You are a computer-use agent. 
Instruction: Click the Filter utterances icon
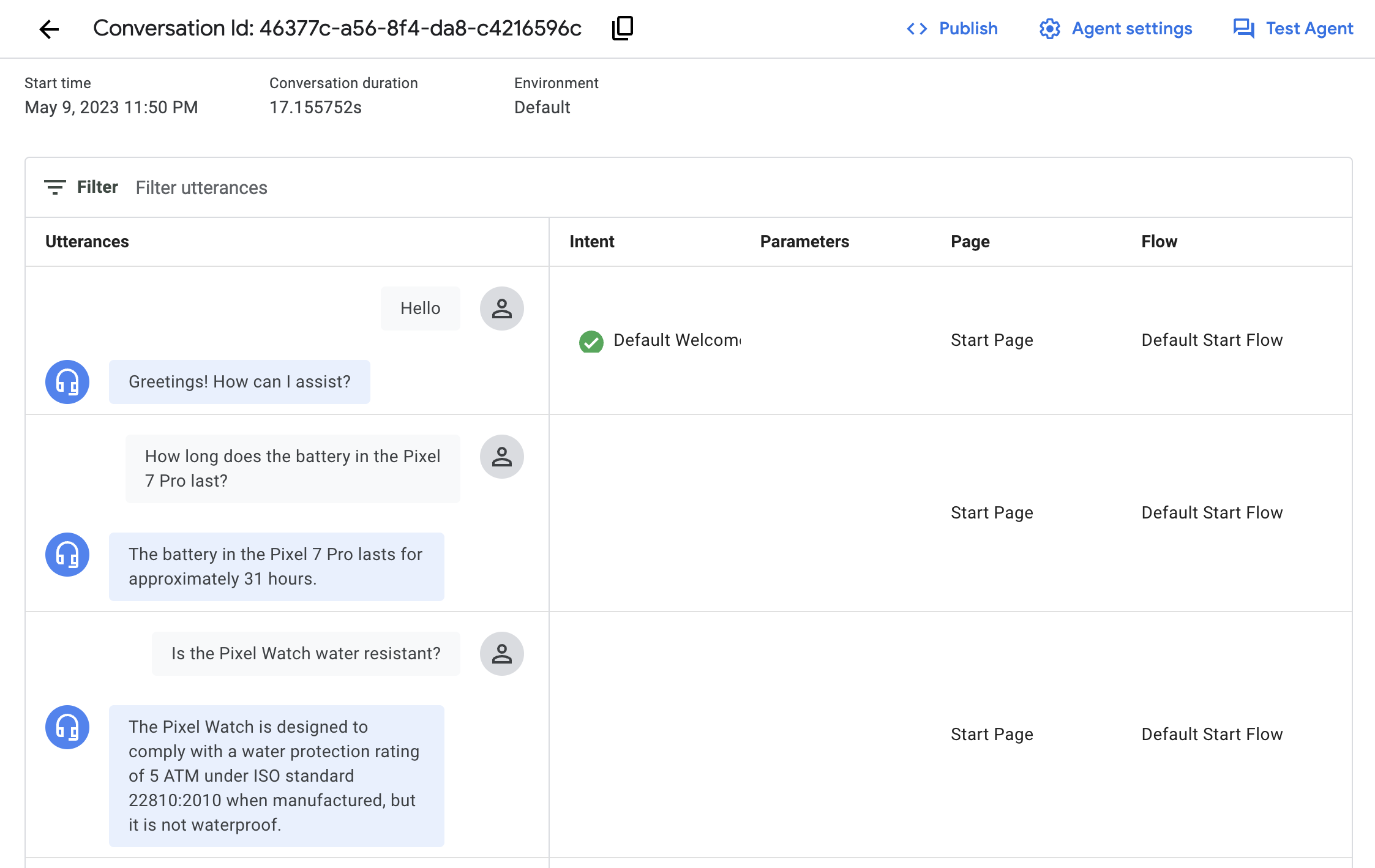55,187
